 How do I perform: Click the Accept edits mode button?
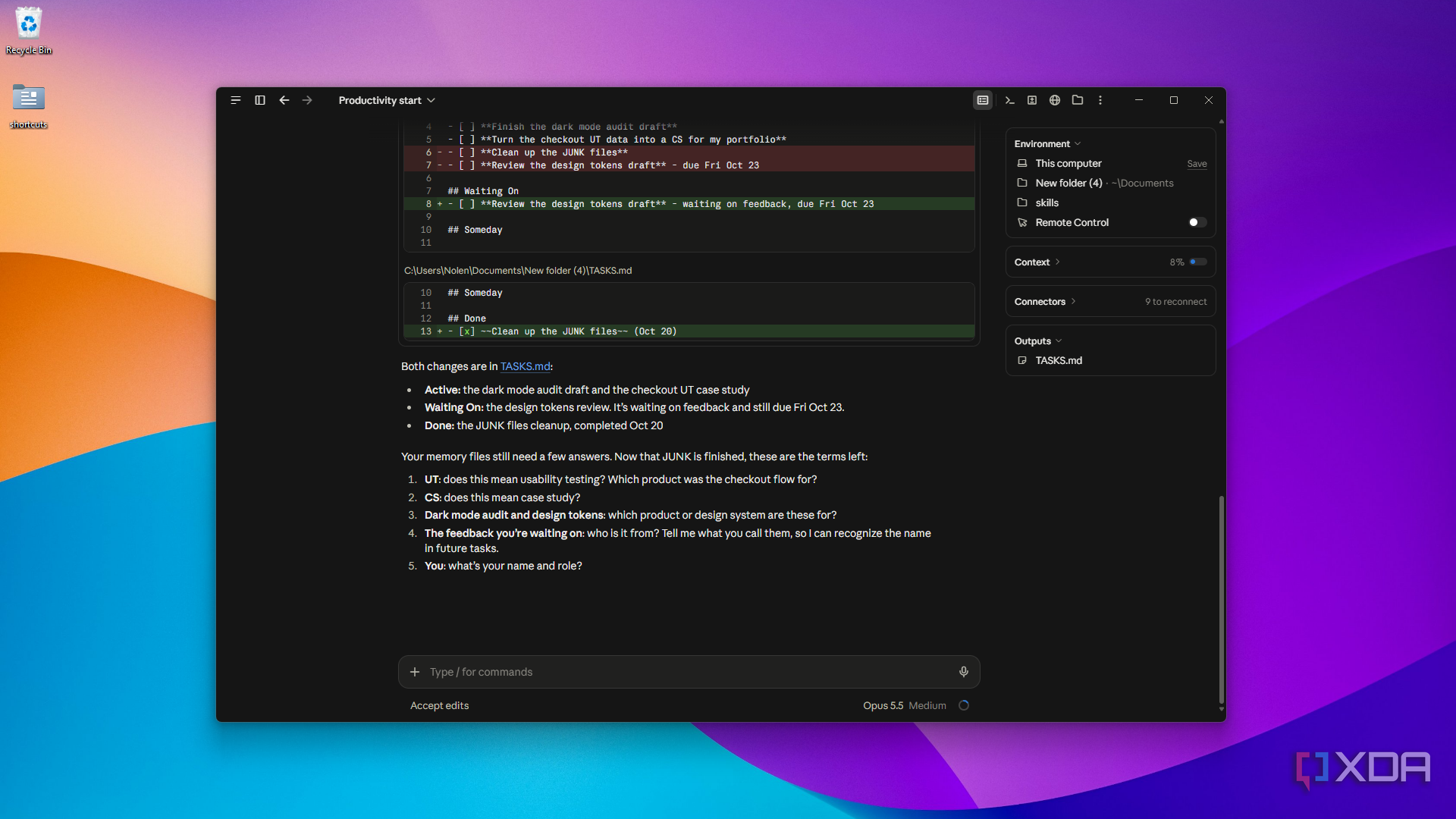point(440,705)
